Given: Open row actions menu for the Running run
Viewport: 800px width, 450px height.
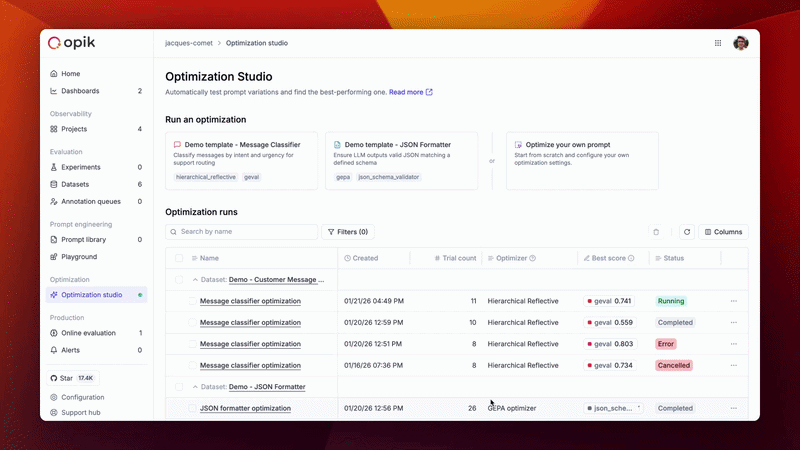Looking at the screenshot, I should pyautogui.click(x=734, y=301).
